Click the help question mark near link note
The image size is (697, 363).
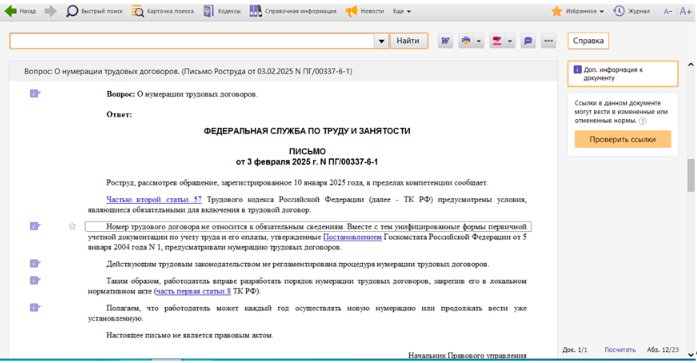pos(642,121)
